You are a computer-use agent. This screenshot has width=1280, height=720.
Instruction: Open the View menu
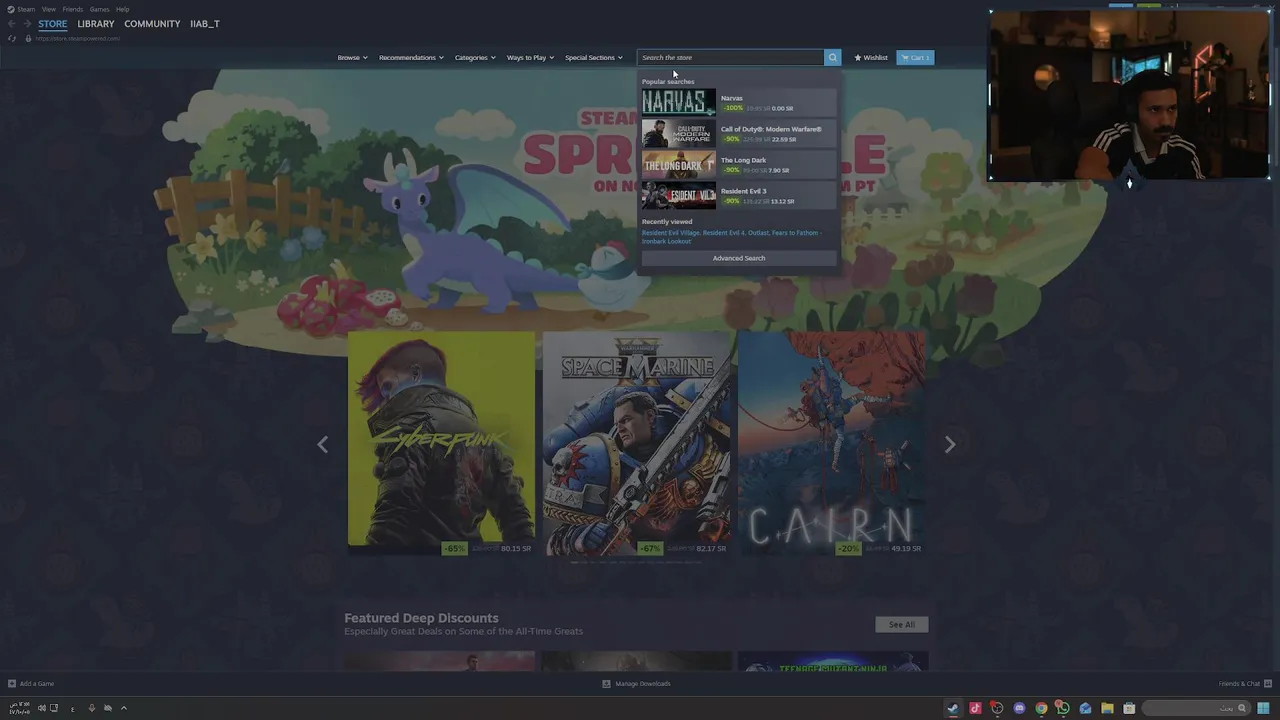point(48,9)
